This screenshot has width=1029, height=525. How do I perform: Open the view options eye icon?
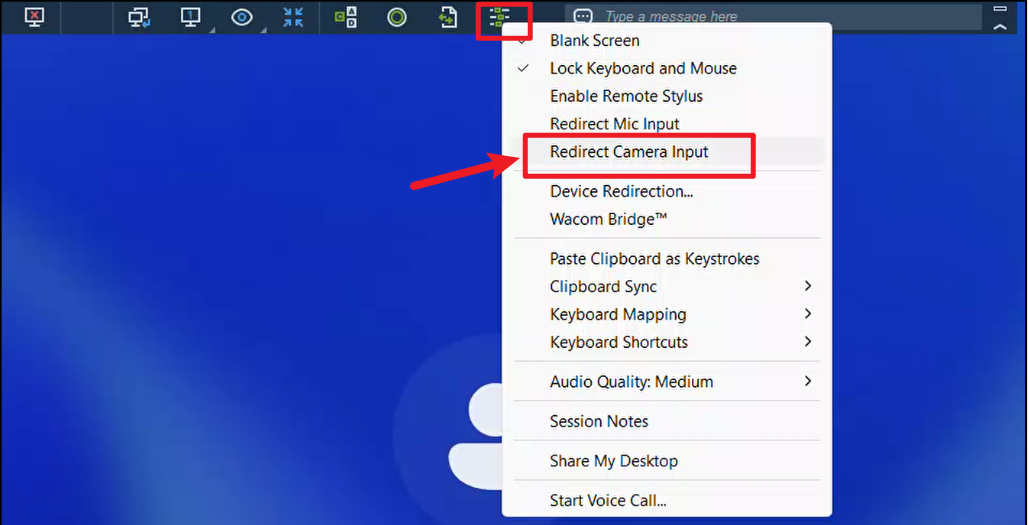[x=242, y=17]
